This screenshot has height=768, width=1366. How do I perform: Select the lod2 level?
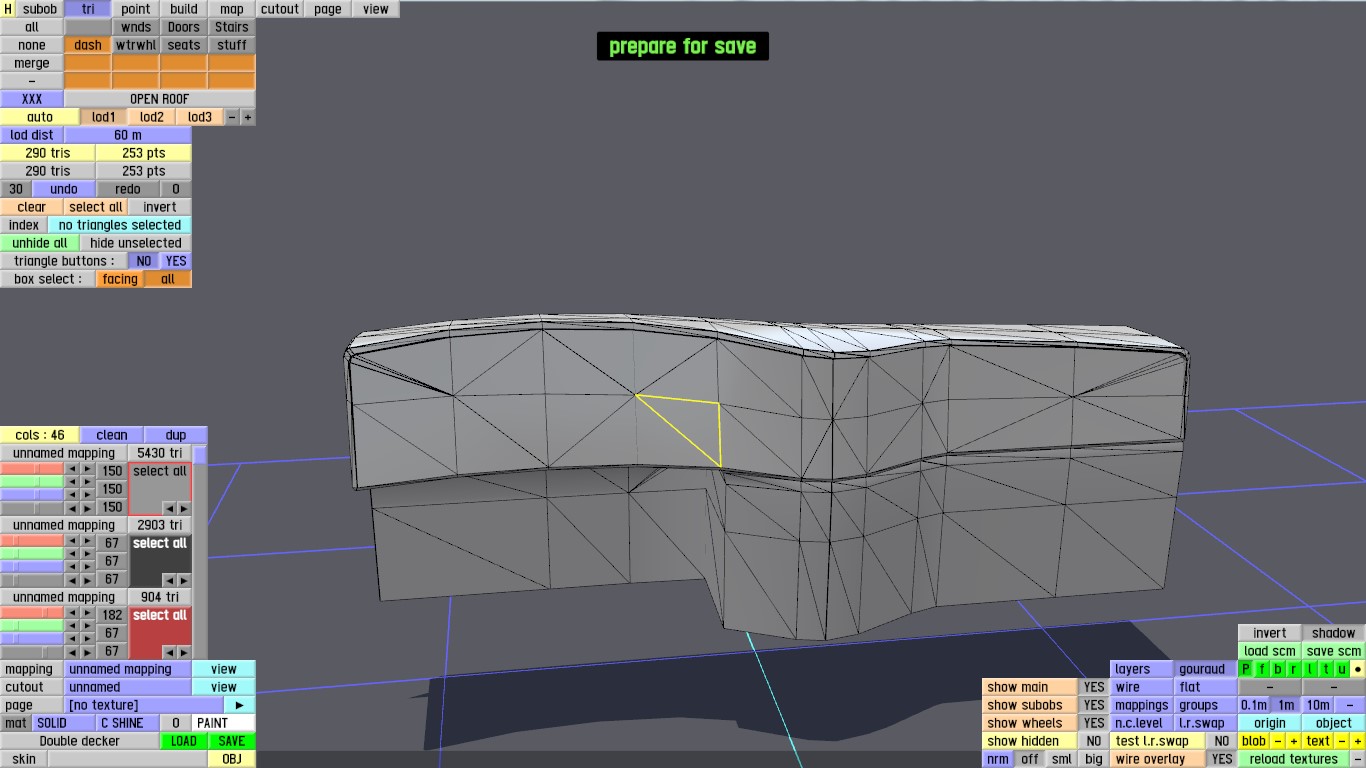(152, 117)
